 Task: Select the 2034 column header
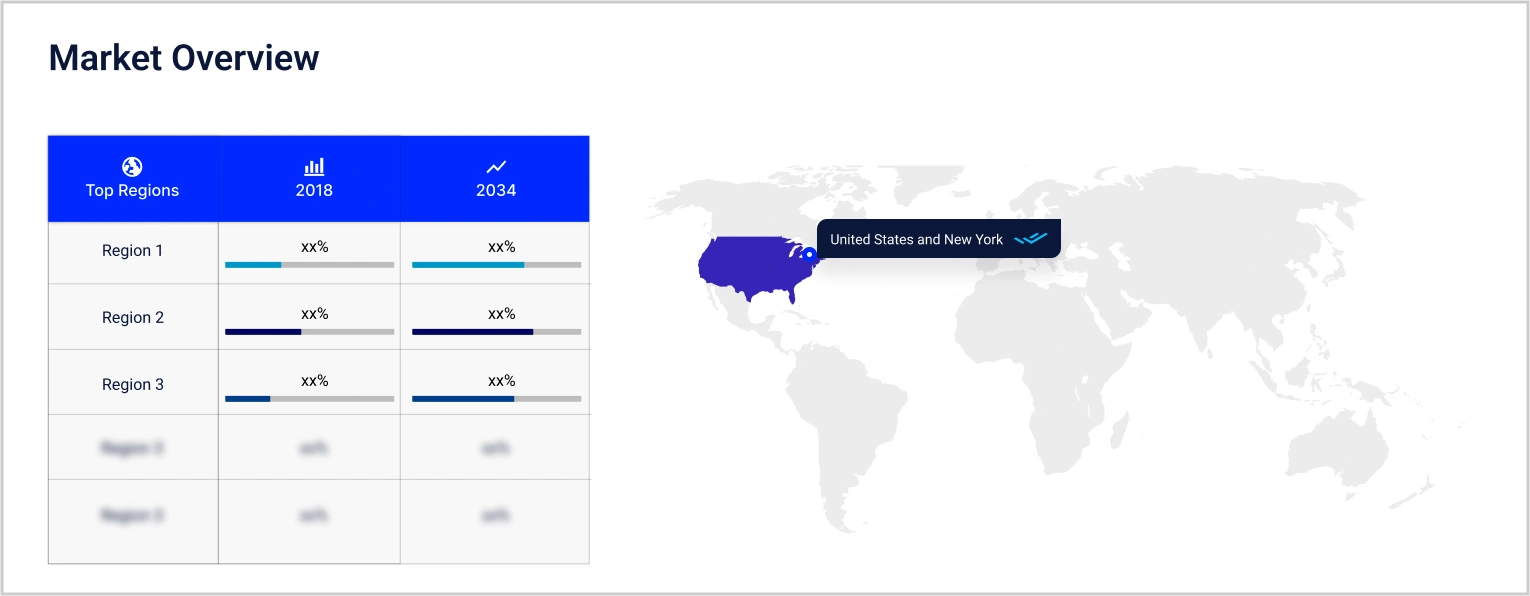pyautogui.click(x=496, y=190)
